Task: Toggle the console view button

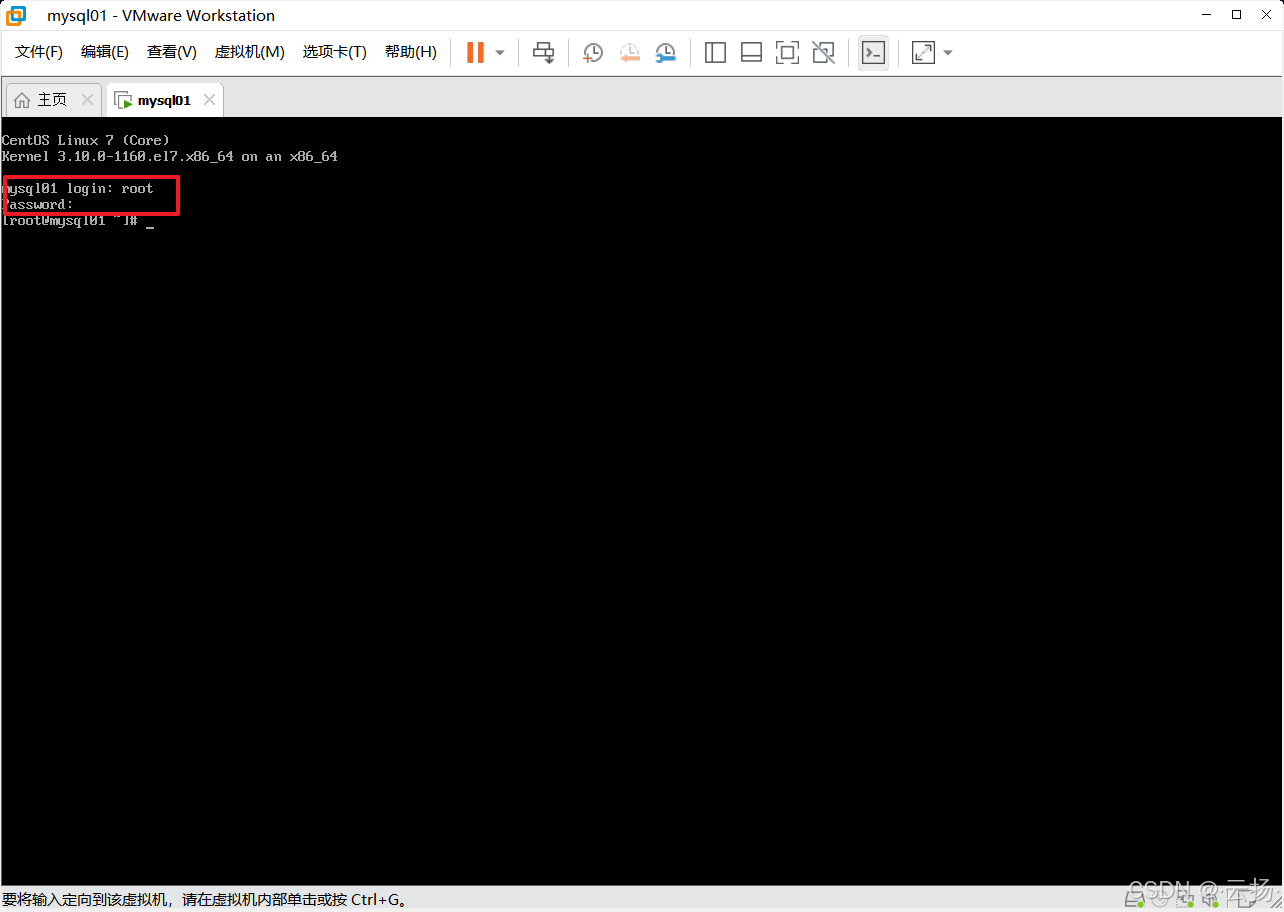Action: click(873, 52)
